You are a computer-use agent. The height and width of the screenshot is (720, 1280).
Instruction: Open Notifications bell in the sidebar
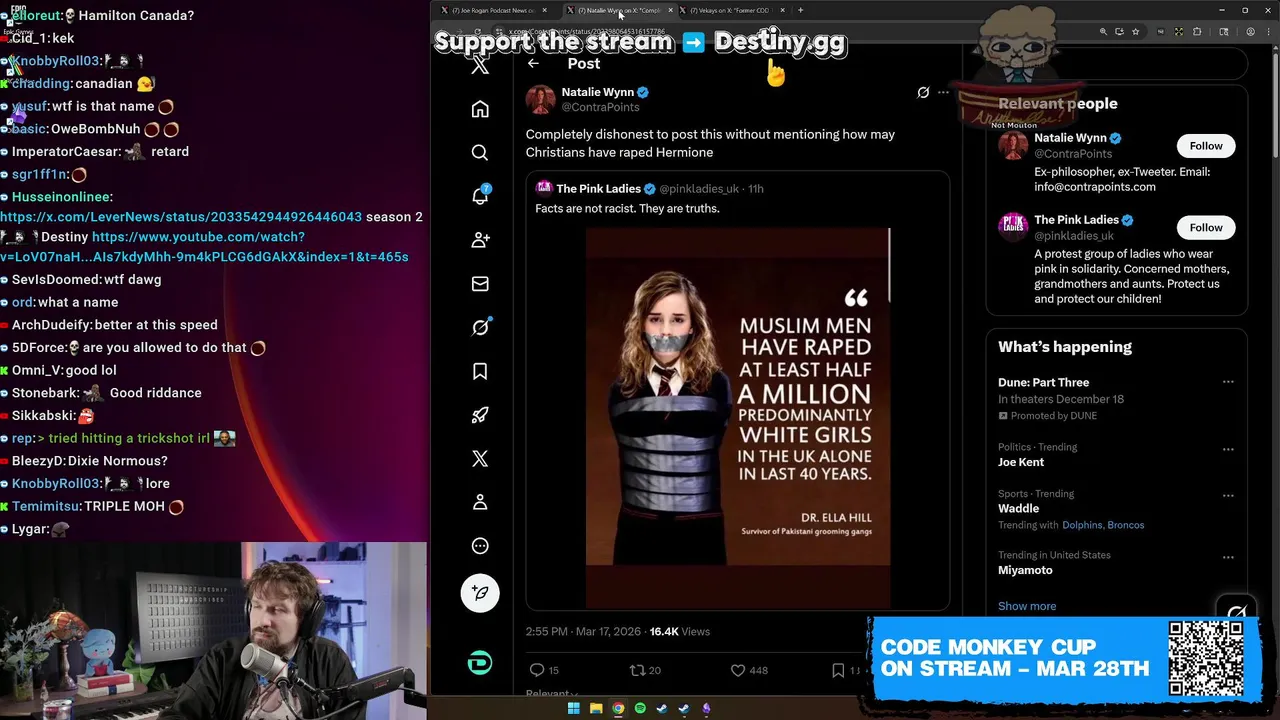480,196
